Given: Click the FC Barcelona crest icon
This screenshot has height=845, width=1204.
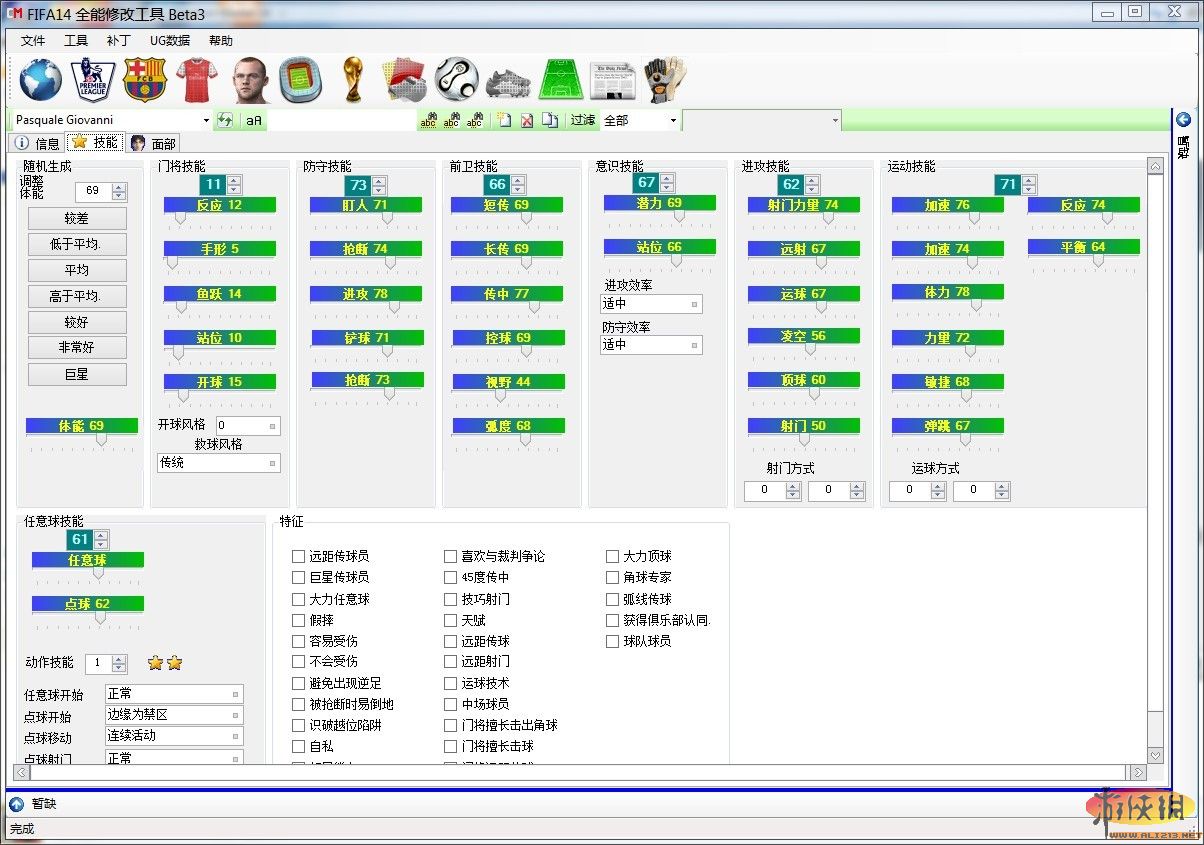Looking at the screenshot, I should (143, 79).
